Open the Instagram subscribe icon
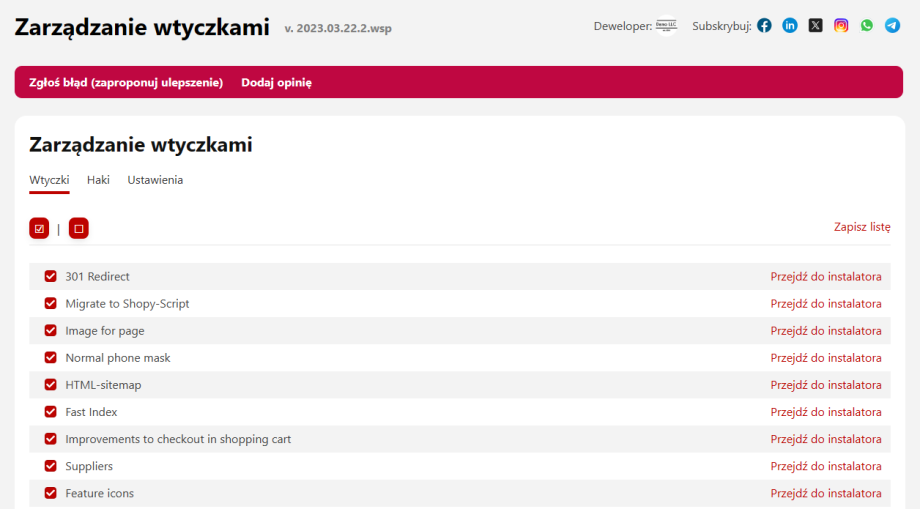 pos(841,26)
